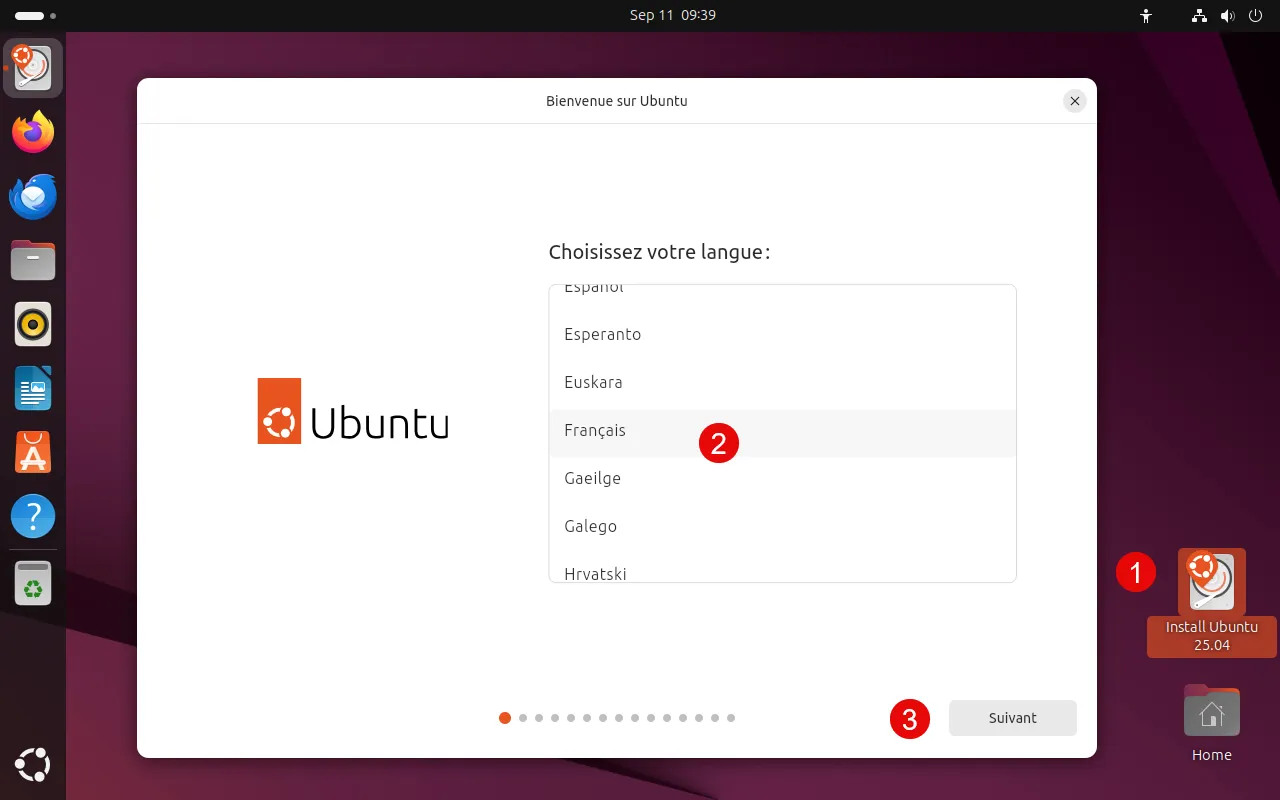
Task: Select Gaeilge as the language
Action: pyautogui.click(x=592, y=479)
